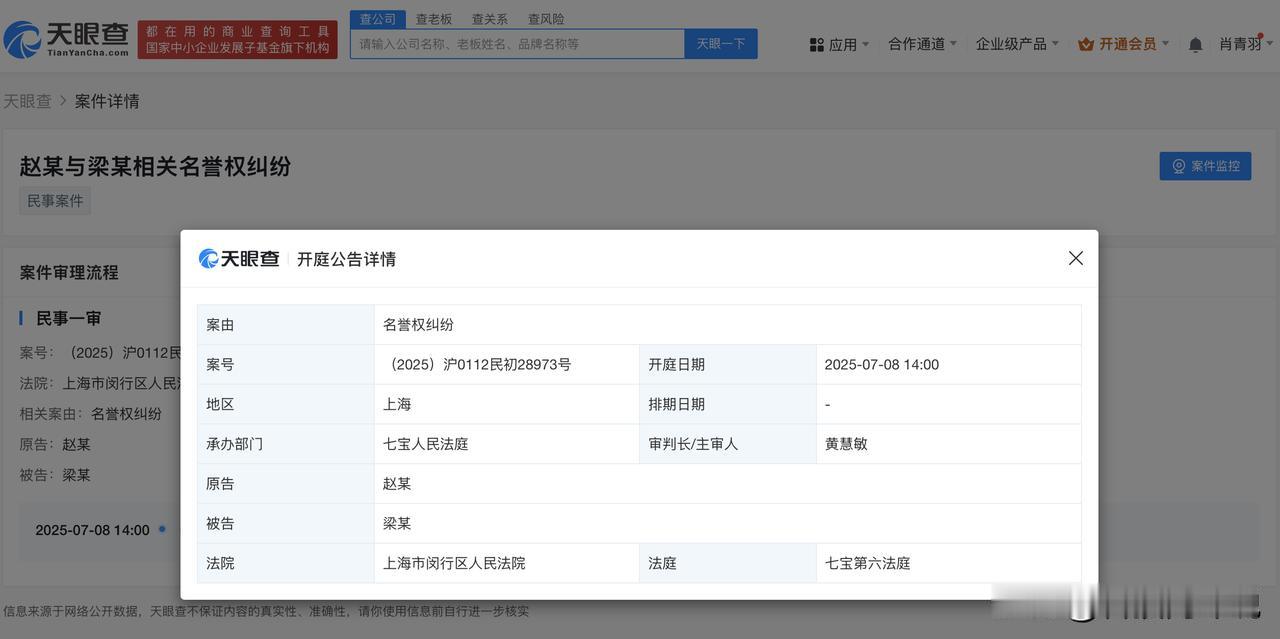
Task: Click the 案件详情 breadcrumb text
Action: [x=107, y=101]
